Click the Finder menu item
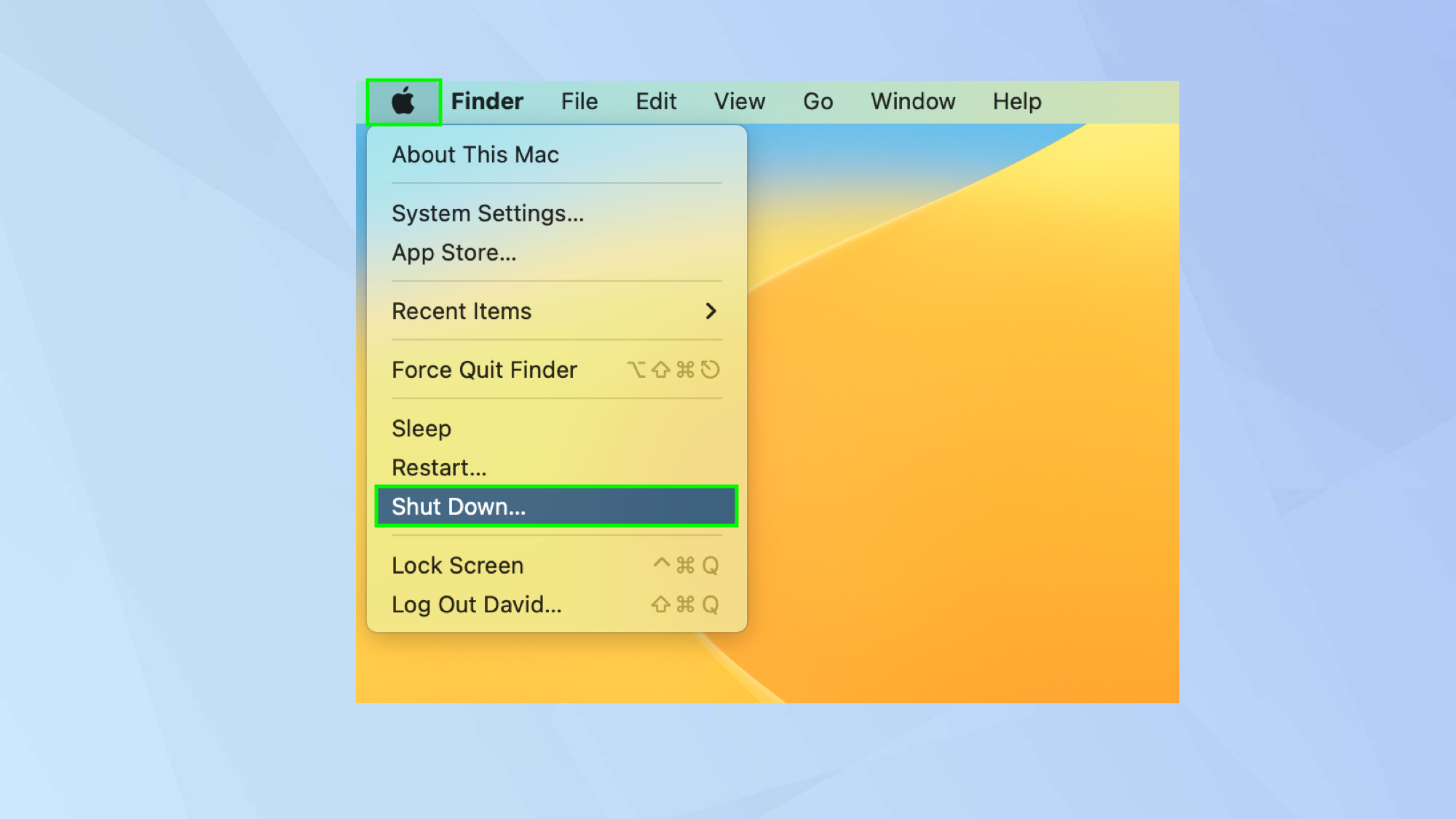1456x819 pixels. tap(488, 100)
